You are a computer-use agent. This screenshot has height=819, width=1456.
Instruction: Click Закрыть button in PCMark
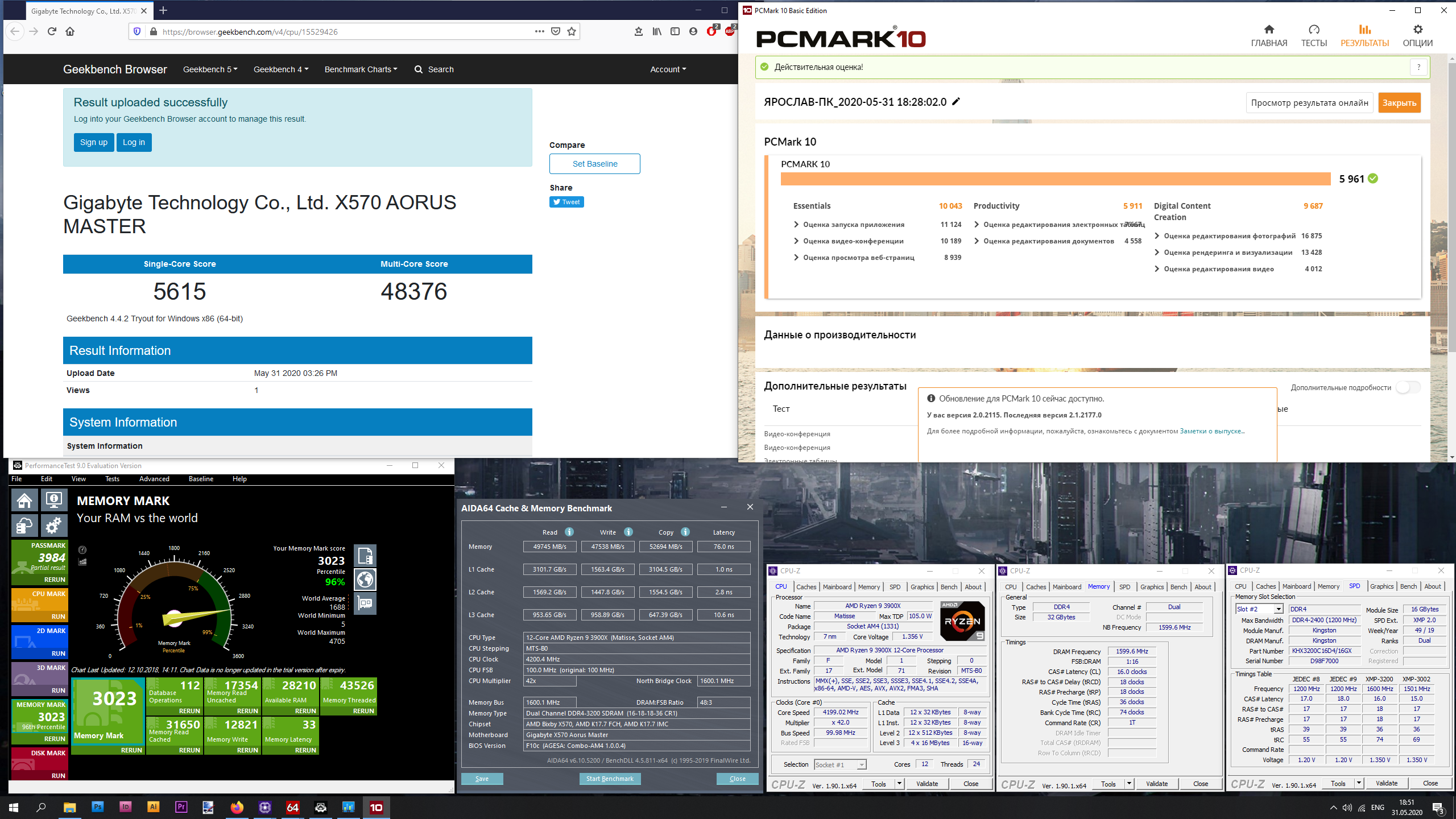click(x=1399, y=103)
